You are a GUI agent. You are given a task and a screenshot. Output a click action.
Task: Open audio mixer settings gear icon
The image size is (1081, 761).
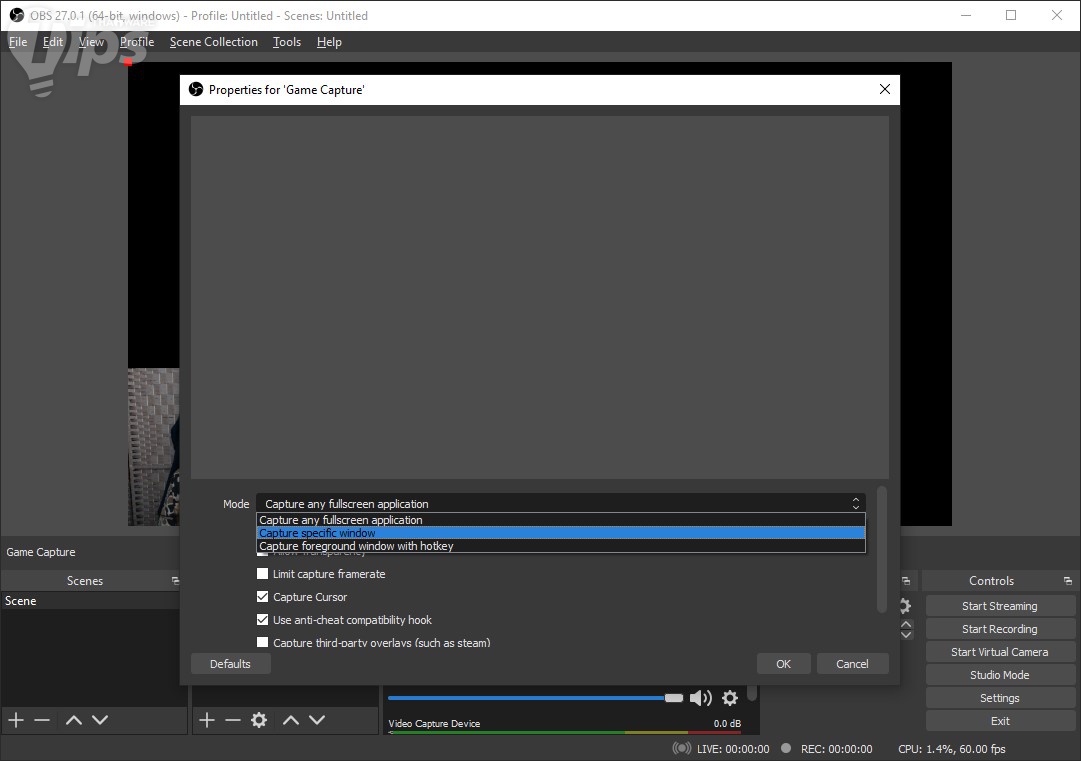pyautogui.click(x=730, y=698)
